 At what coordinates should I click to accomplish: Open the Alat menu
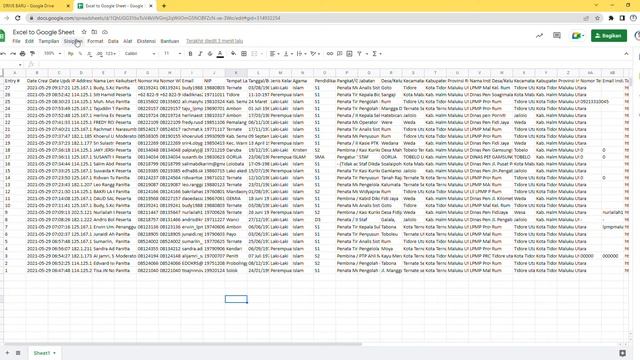128,41
